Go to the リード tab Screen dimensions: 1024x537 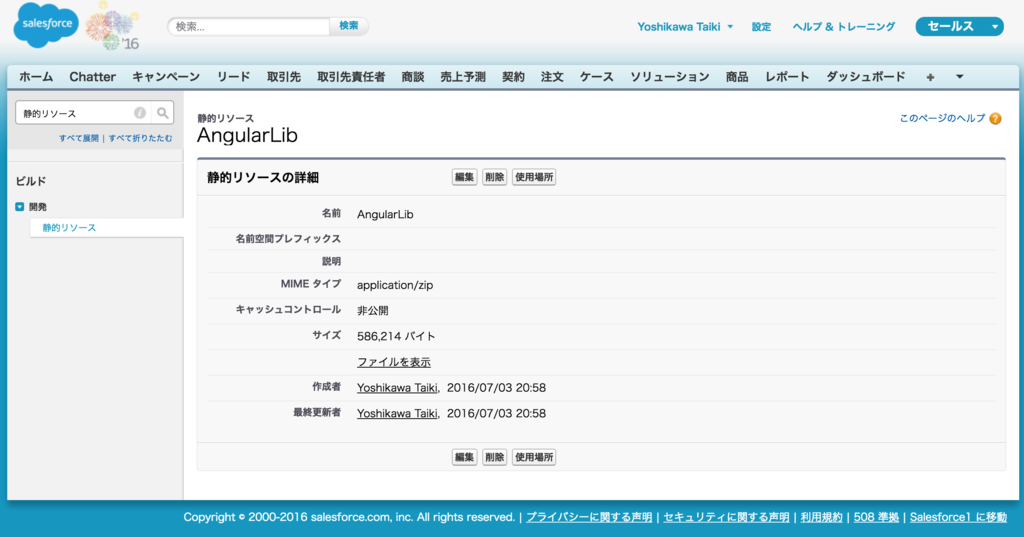[234, 77]
